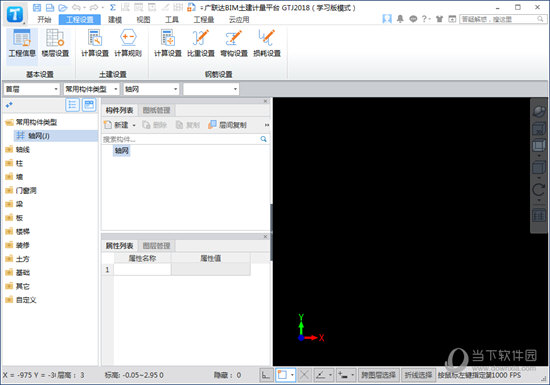Click the 跨图层选择 status bar button
This screenshot has width=550, height=385.
tap(378, 375)
